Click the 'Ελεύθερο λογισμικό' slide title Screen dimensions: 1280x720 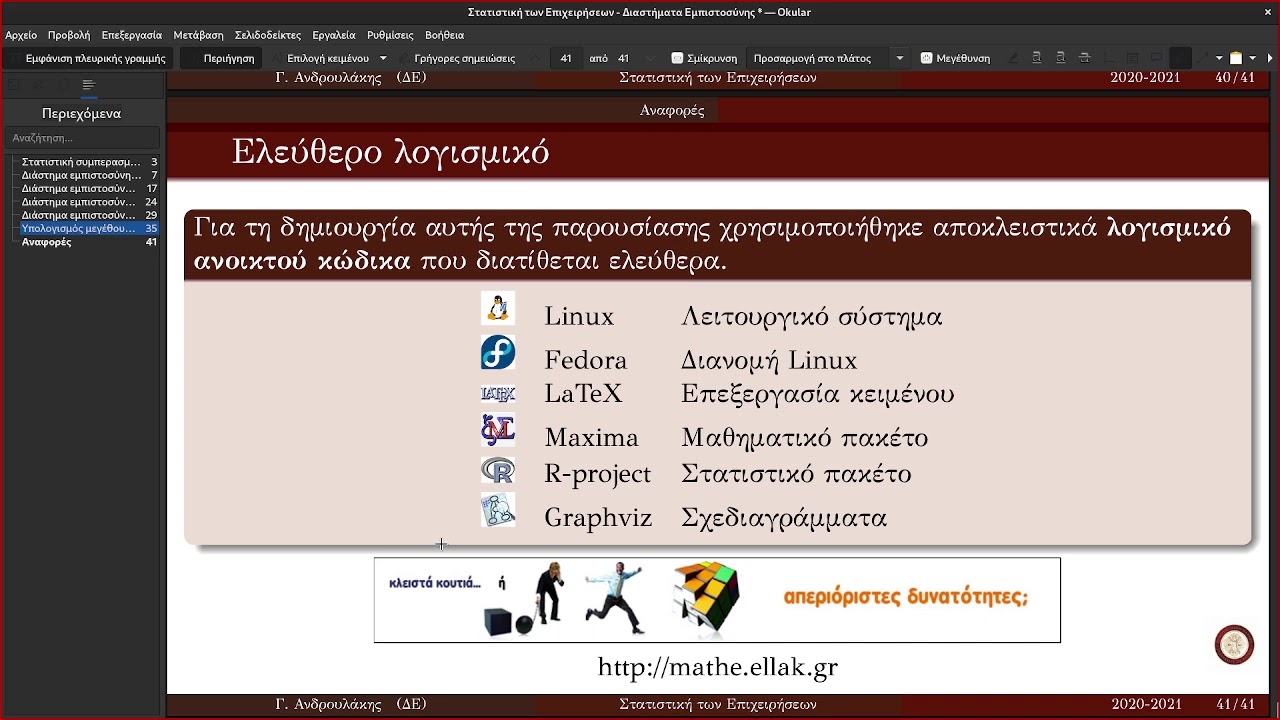(x=391, y=152)
